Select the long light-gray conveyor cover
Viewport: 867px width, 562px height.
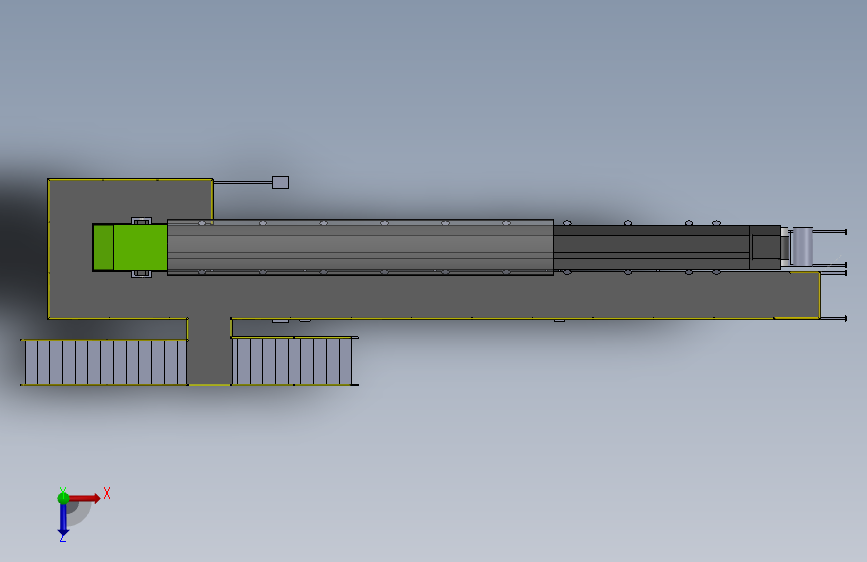(x=361, y=247)
